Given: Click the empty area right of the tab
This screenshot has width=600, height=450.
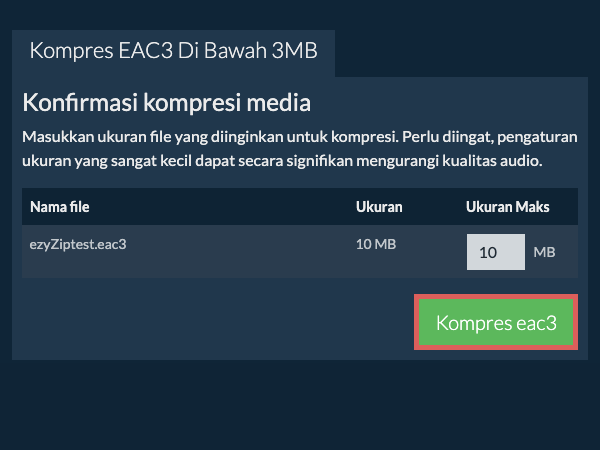Looking at the screenshot, I should (x=460, y=51).
